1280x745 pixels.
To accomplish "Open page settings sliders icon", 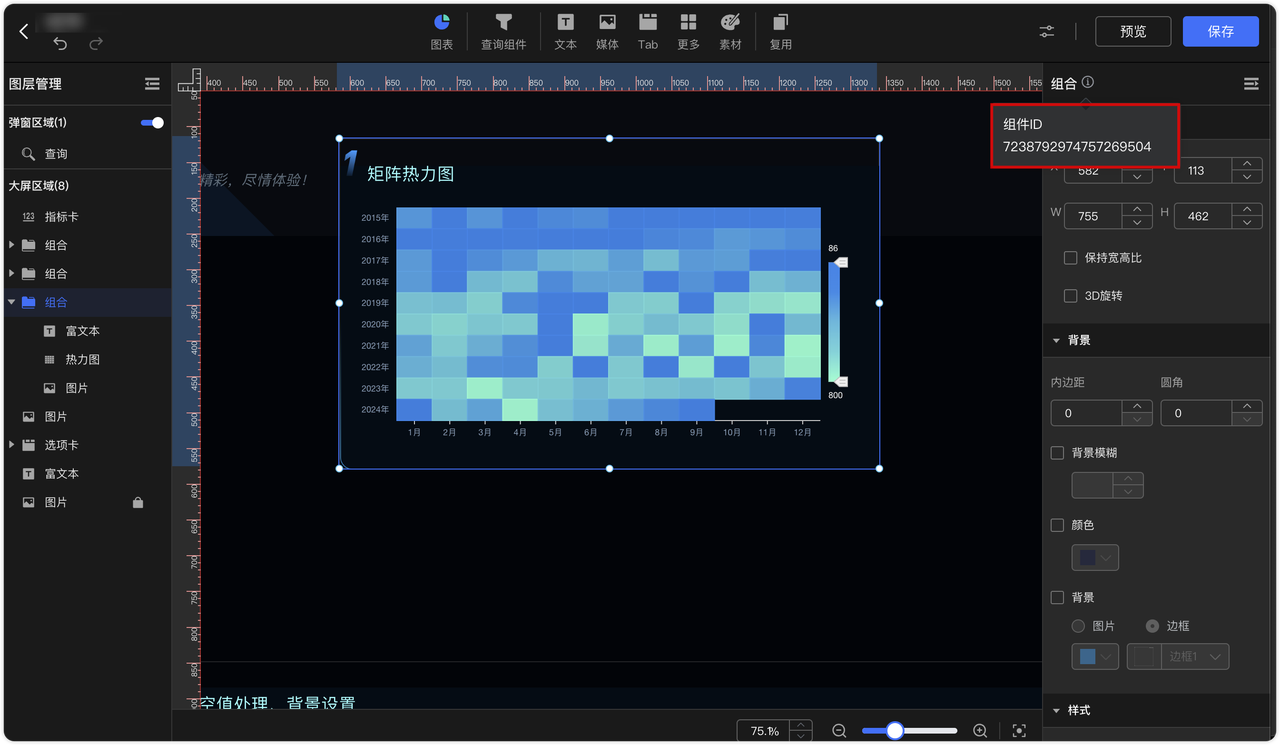I will pos(1047,31).
